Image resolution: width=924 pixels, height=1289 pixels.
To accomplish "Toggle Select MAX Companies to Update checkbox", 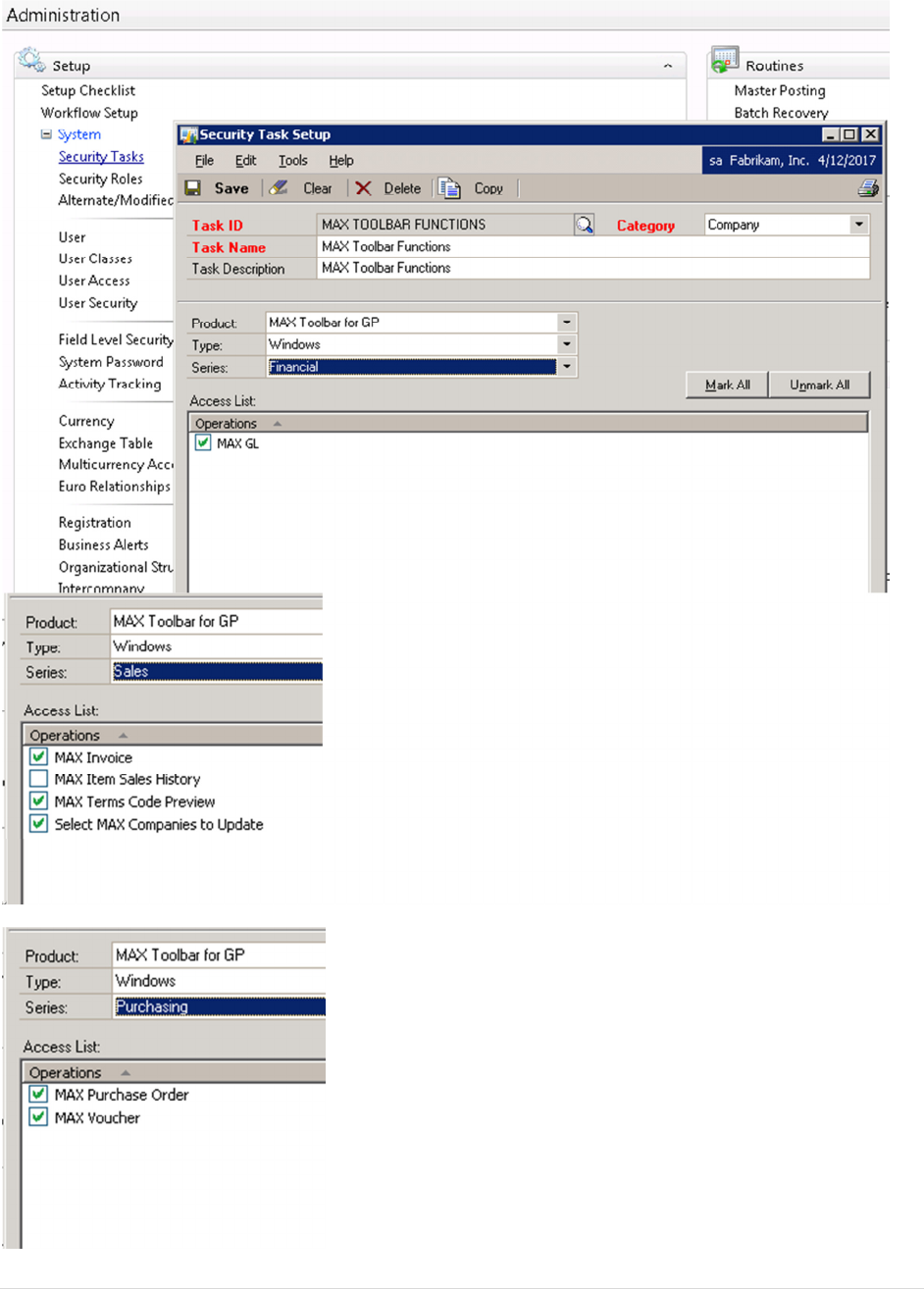I will pyautogui.click(x=38, y=824).
